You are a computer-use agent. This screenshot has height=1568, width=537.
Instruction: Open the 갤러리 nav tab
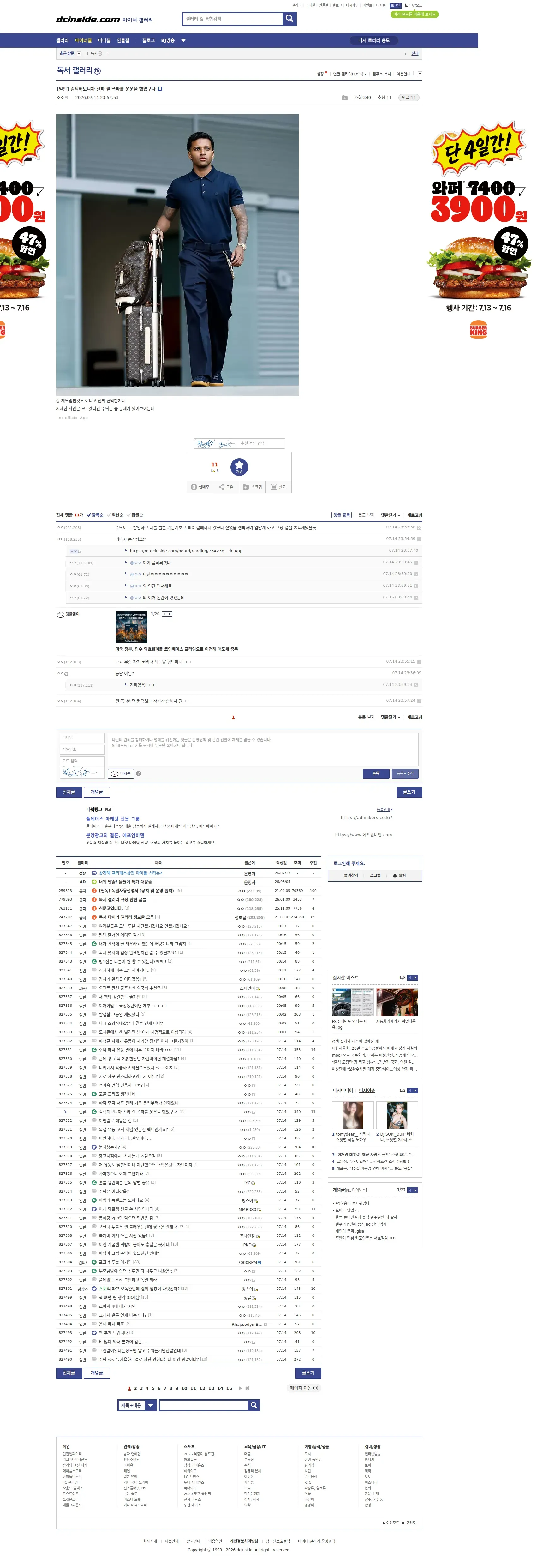(62, 41)
